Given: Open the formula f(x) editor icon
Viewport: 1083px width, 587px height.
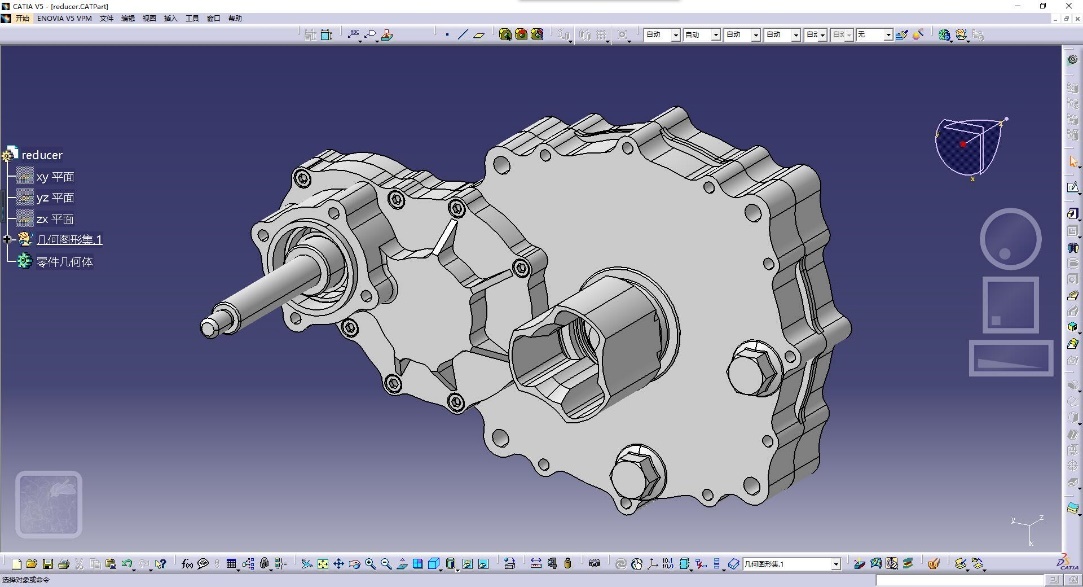Looking at the screenshot, I should [186, 565].
